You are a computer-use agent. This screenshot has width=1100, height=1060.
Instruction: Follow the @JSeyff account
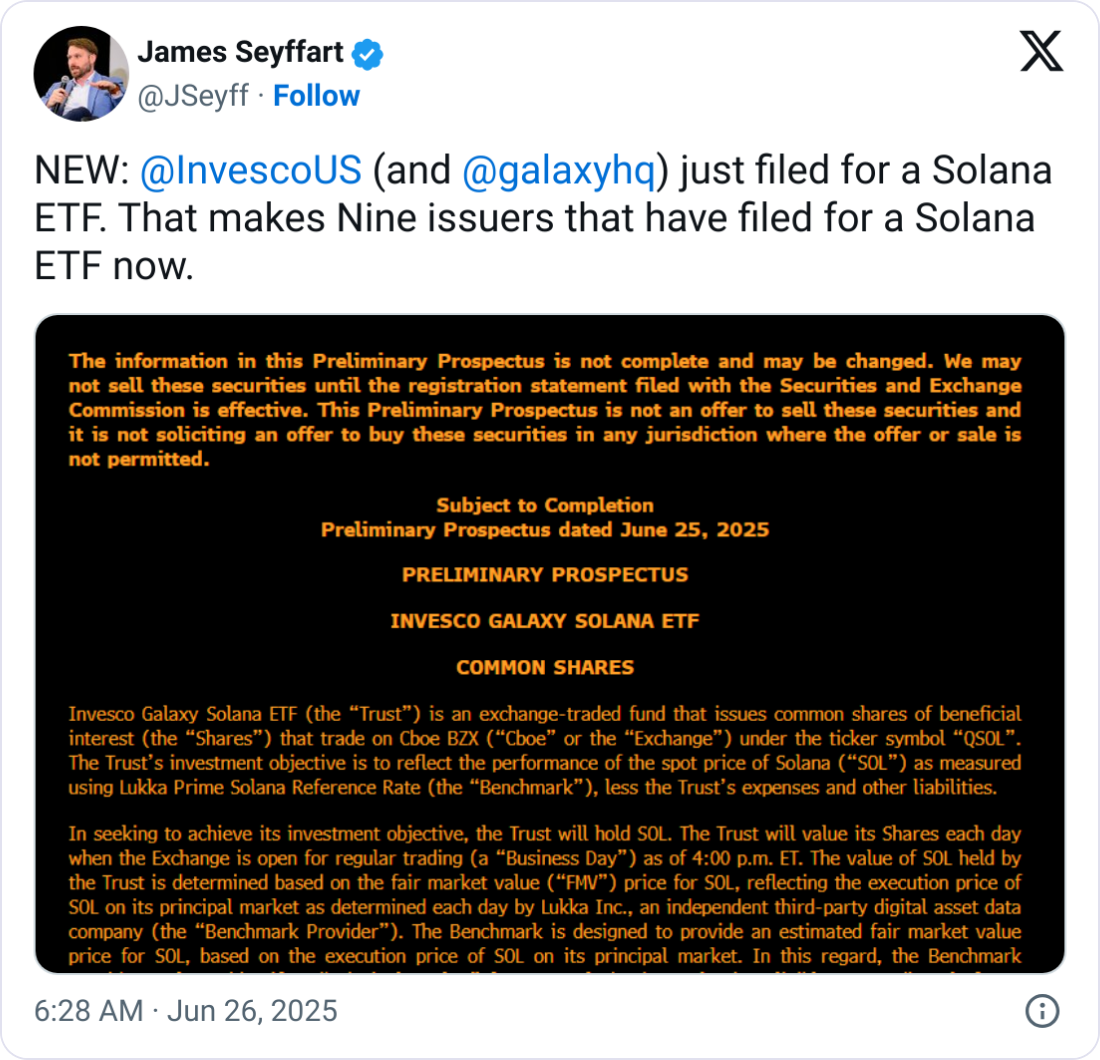(316, 96)
